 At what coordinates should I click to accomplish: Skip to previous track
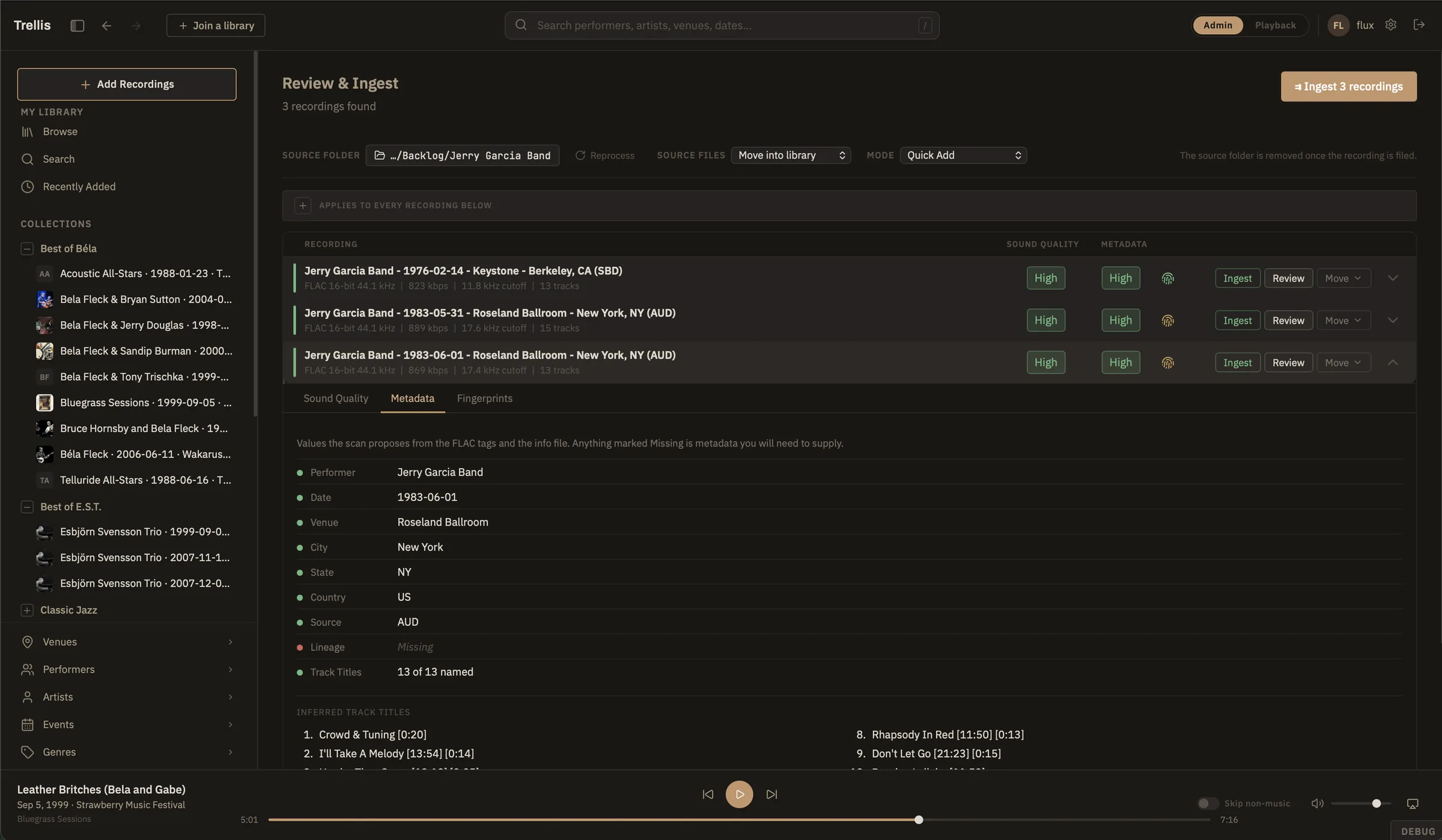click(708, 794)
